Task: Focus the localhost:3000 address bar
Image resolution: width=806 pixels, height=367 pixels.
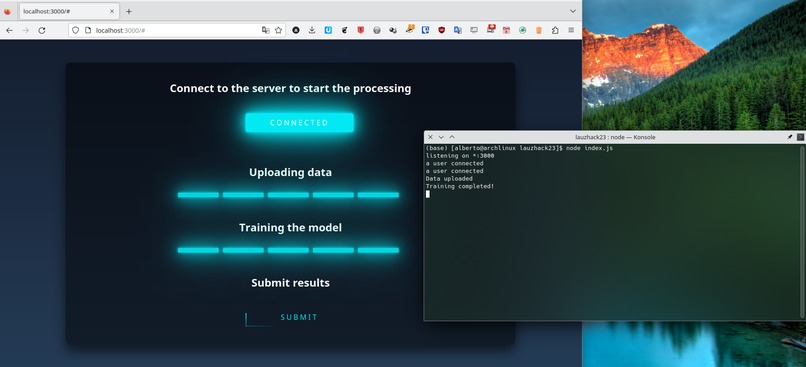Action: 176,30
